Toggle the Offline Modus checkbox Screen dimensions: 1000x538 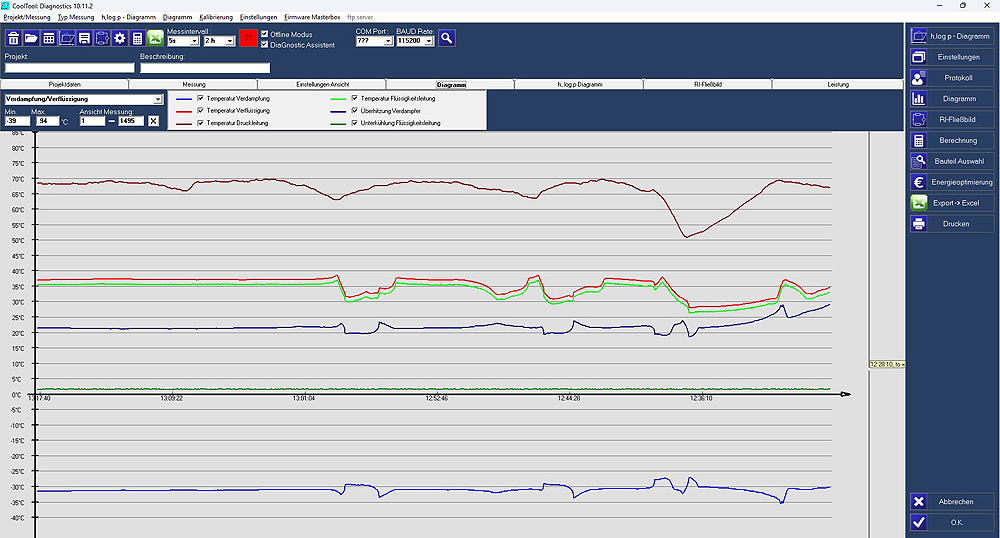[265, 34]
